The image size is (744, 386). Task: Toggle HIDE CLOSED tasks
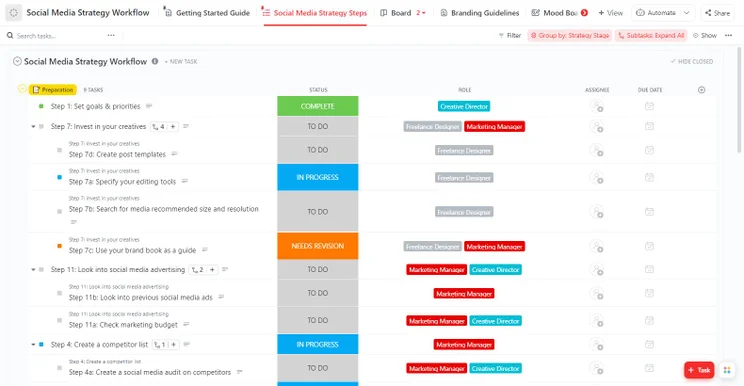coord(692,62)
